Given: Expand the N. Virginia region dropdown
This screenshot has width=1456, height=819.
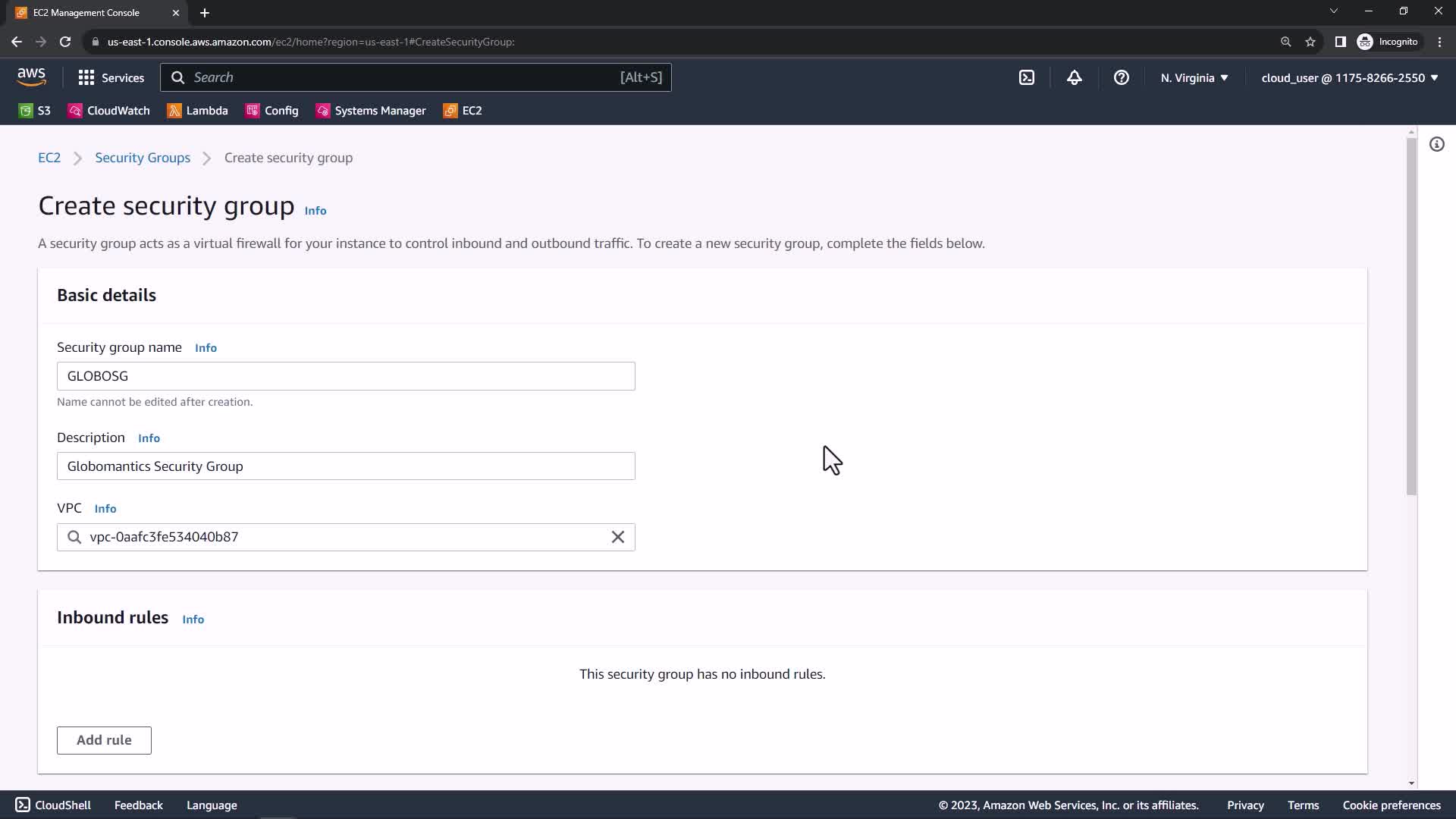Looking at the screenshot, I should 1194,77.
